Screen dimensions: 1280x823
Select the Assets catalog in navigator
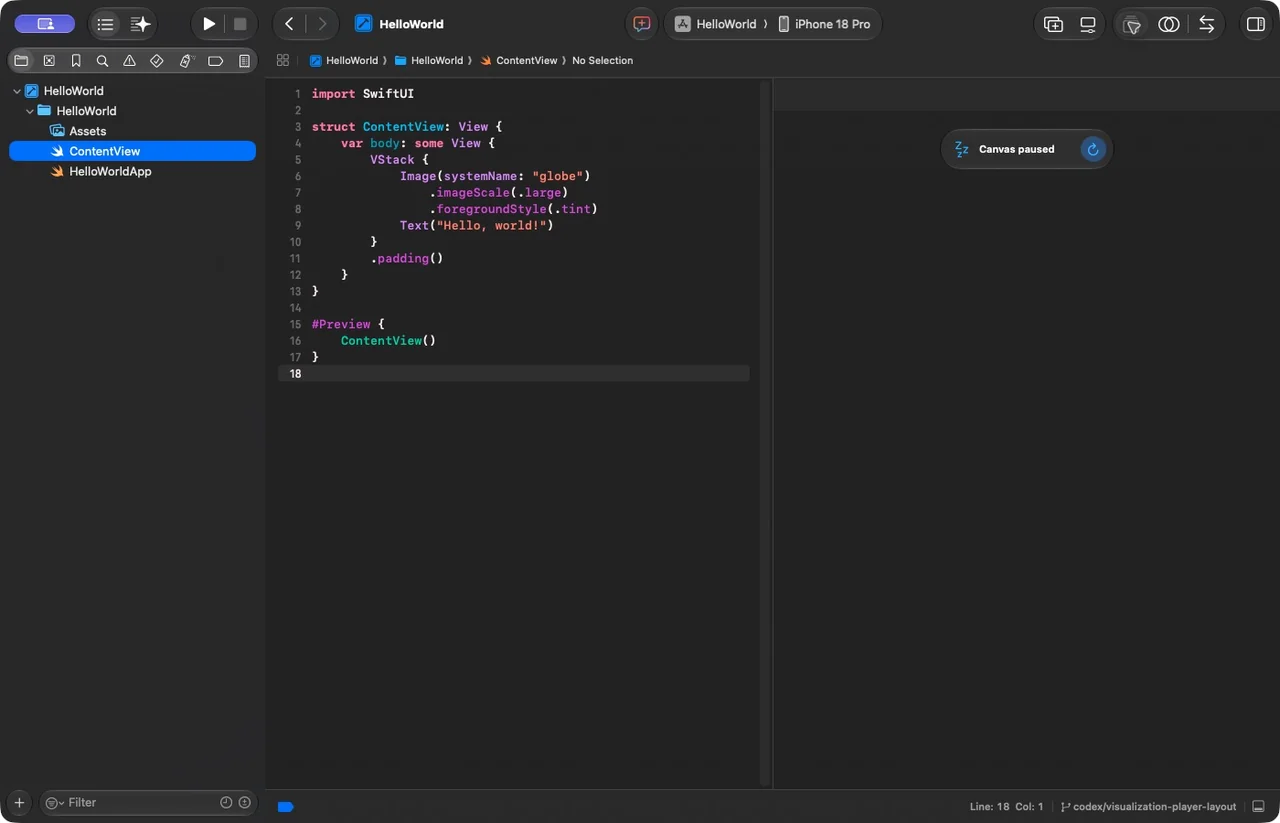[87, 131]
